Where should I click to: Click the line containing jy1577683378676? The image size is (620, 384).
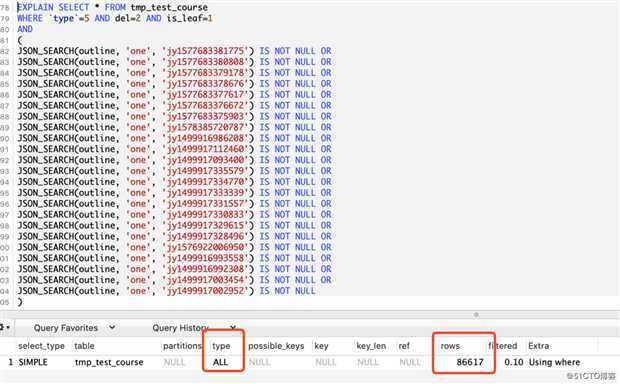click(x=174, y=84)
